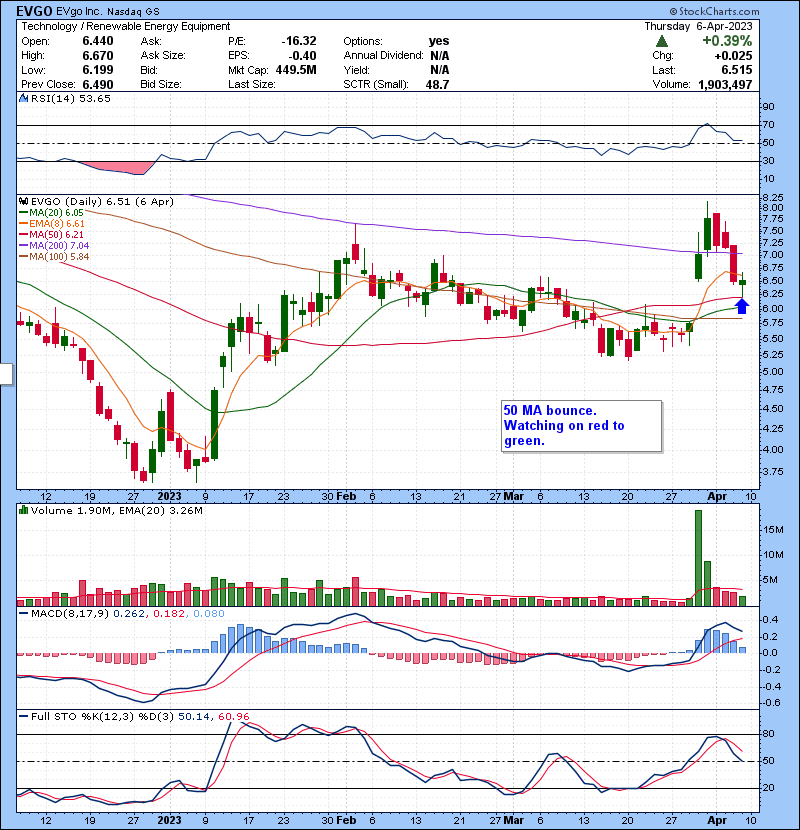The image size is (800, 830).
Task: Click the RSI(14) 53.65 label
Action: pos(71,98)
